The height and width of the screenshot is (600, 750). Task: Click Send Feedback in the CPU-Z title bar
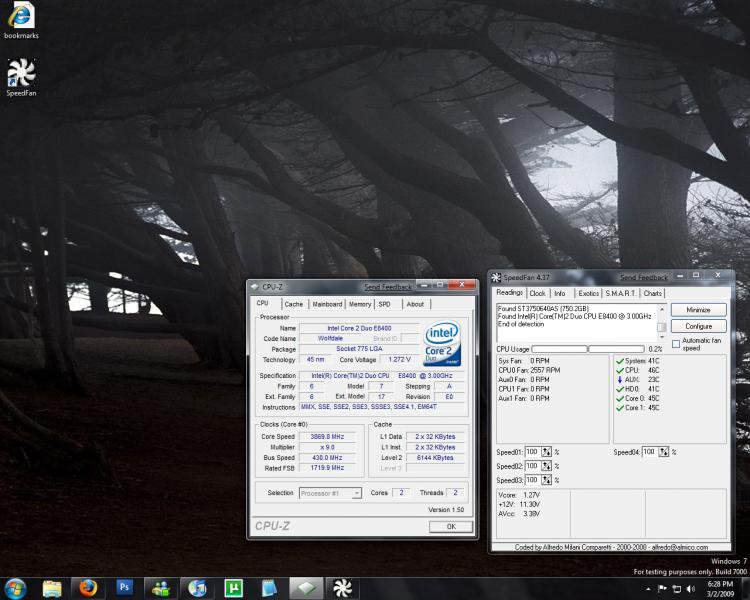tap(388, 287)
